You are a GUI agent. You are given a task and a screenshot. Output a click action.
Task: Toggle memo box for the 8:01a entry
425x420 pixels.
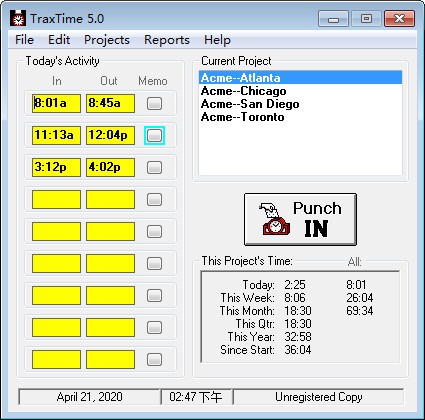click(154, 103)
